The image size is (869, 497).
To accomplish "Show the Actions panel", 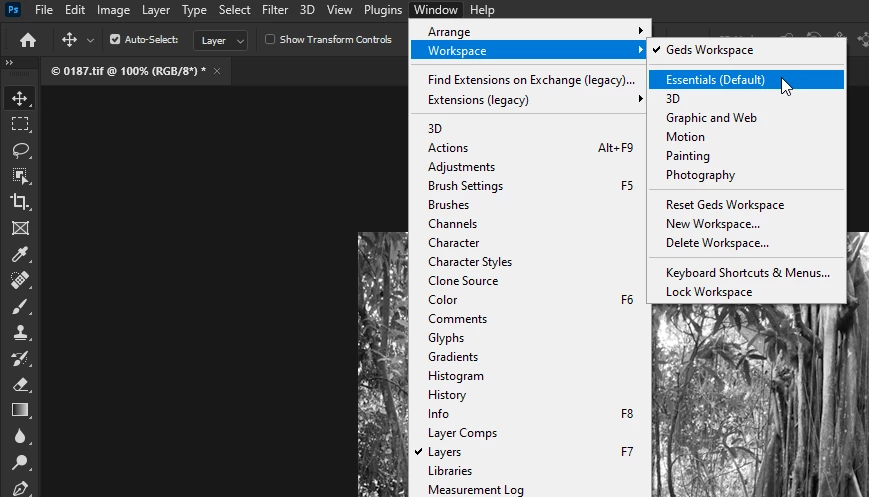I will [529, 148].
